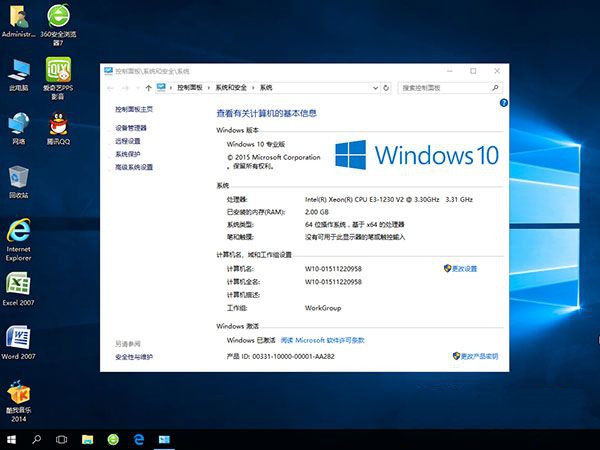The image size is (600, 450).
Task: Click the 更改产品密钥 link
Action: (x=479, y=356)
